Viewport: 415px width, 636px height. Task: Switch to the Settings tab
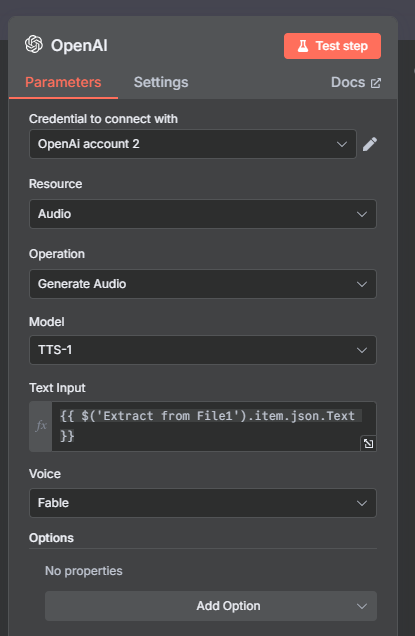pyautogui.click(x=161, y=82)
